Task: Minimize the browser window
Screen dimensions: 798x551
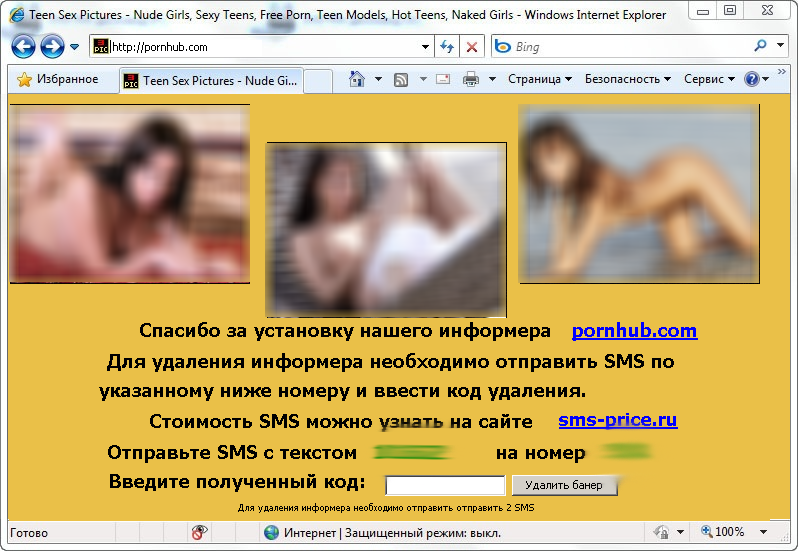Action: pyautogui.click(x=703, y=10)
